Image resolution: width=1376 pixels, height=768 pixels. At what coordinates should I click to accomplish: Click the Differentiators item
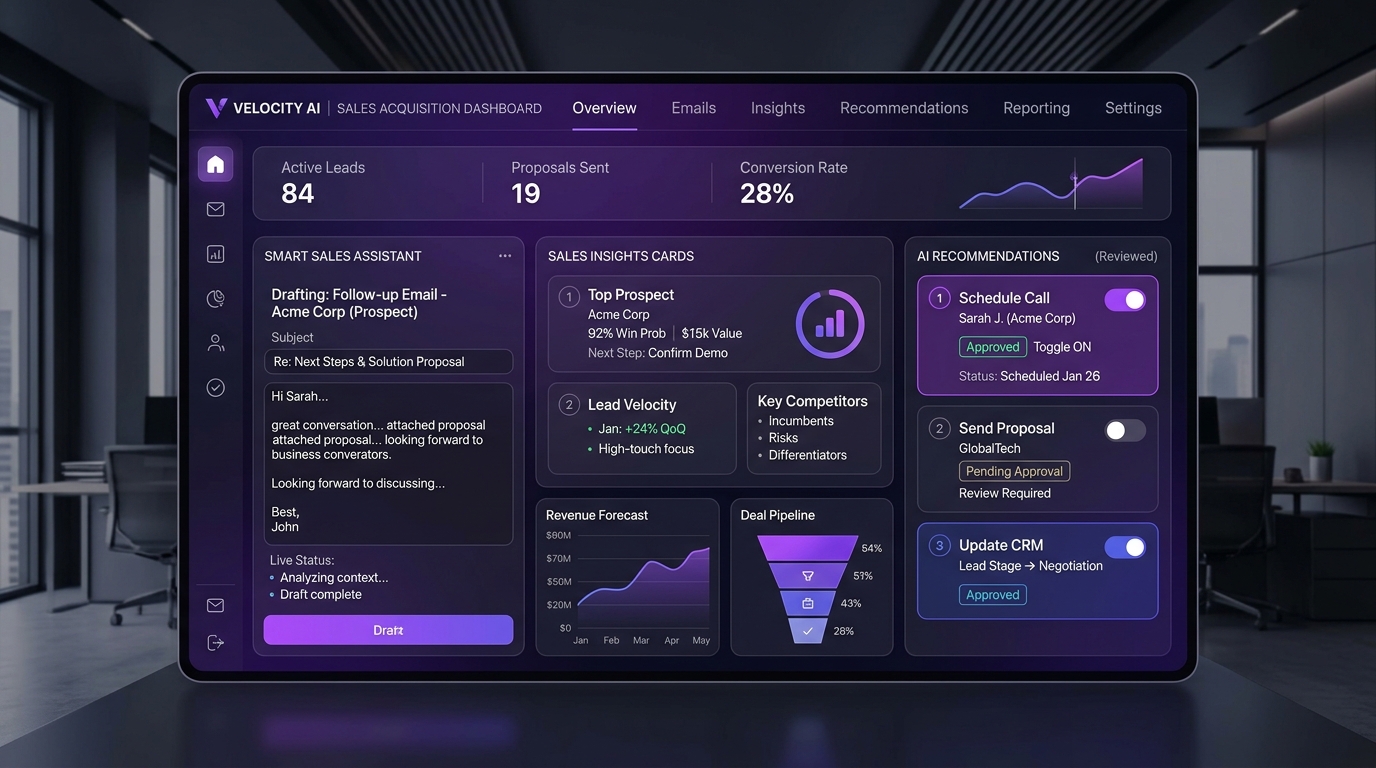pyautogui.click(x=807, y=455)
